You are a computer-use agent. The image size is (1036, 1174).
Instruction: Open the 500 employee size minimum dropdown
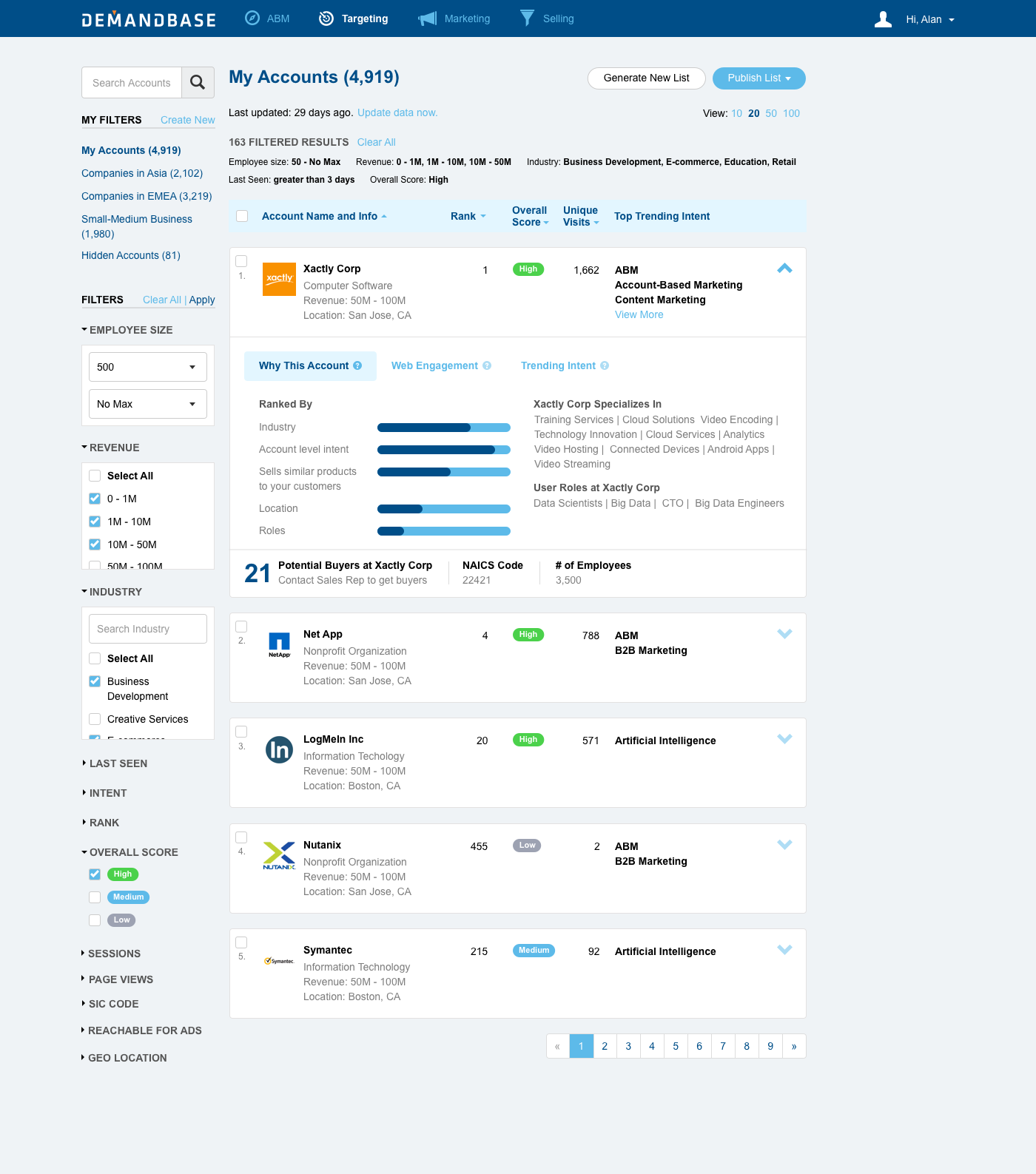coord(148,367)
